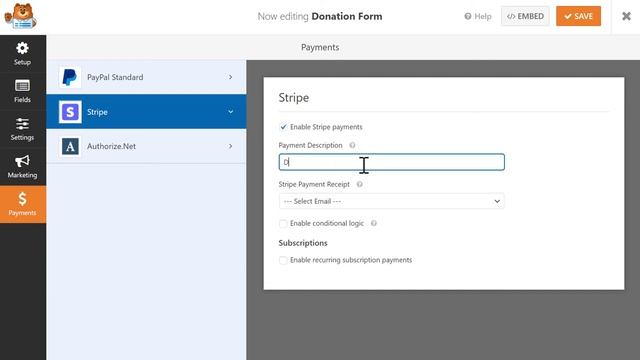The width and height of the screenshot is (640, 360).
Task: Click the Embed button
Action: [525, 16]
